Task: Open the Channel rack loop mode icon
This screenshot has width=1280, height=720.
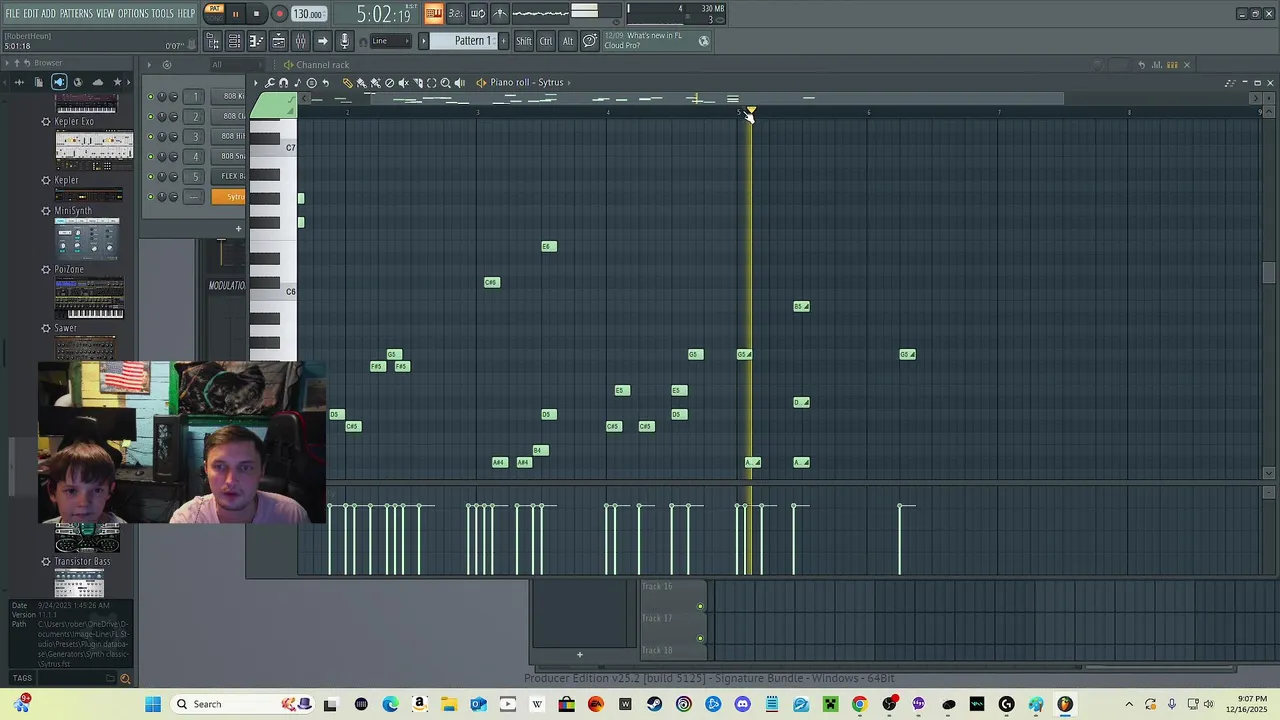Action: point(167,65)
